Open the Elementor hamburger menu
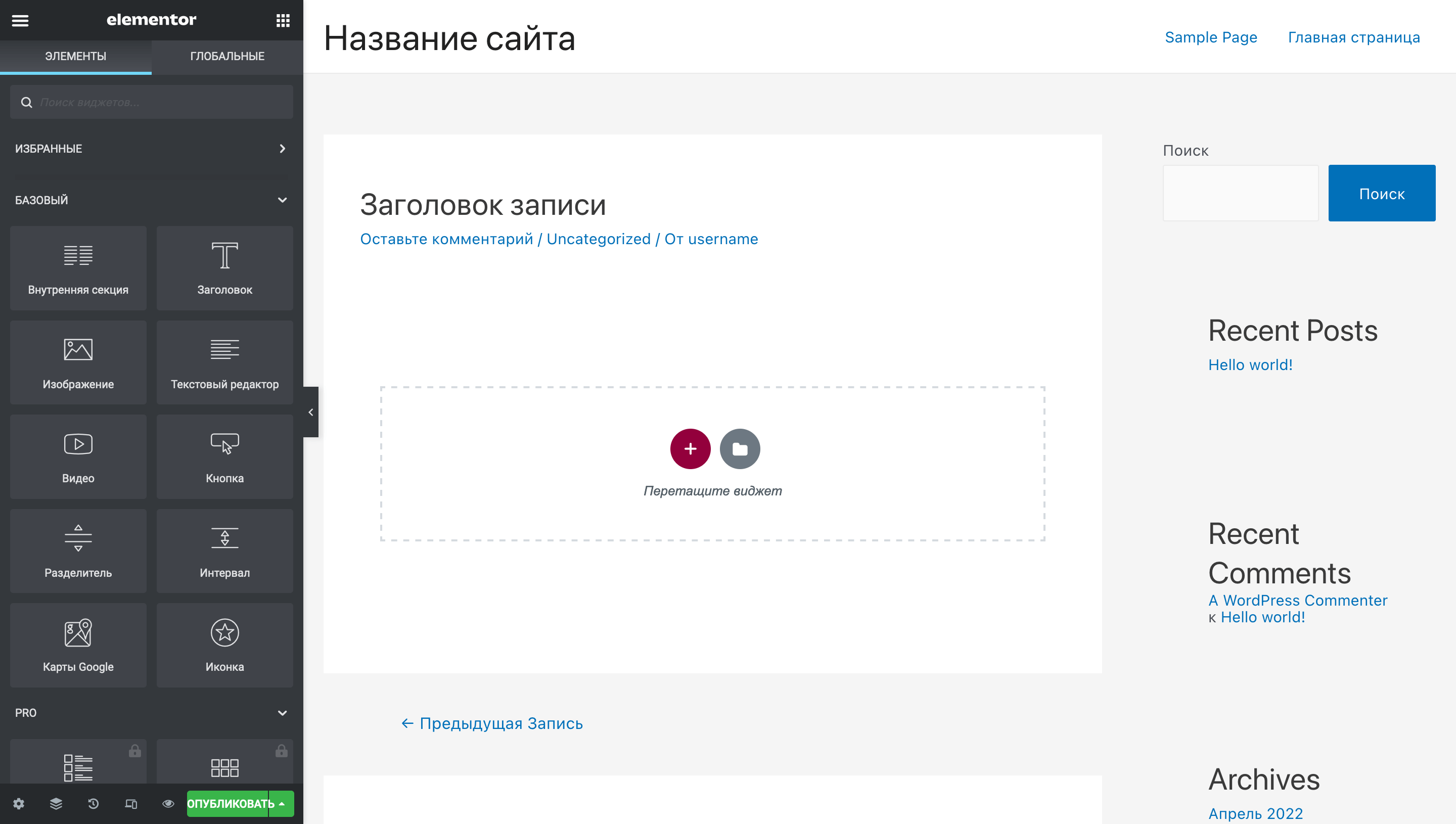Viewport: 1456px width, 824px height. pos(20,20)
